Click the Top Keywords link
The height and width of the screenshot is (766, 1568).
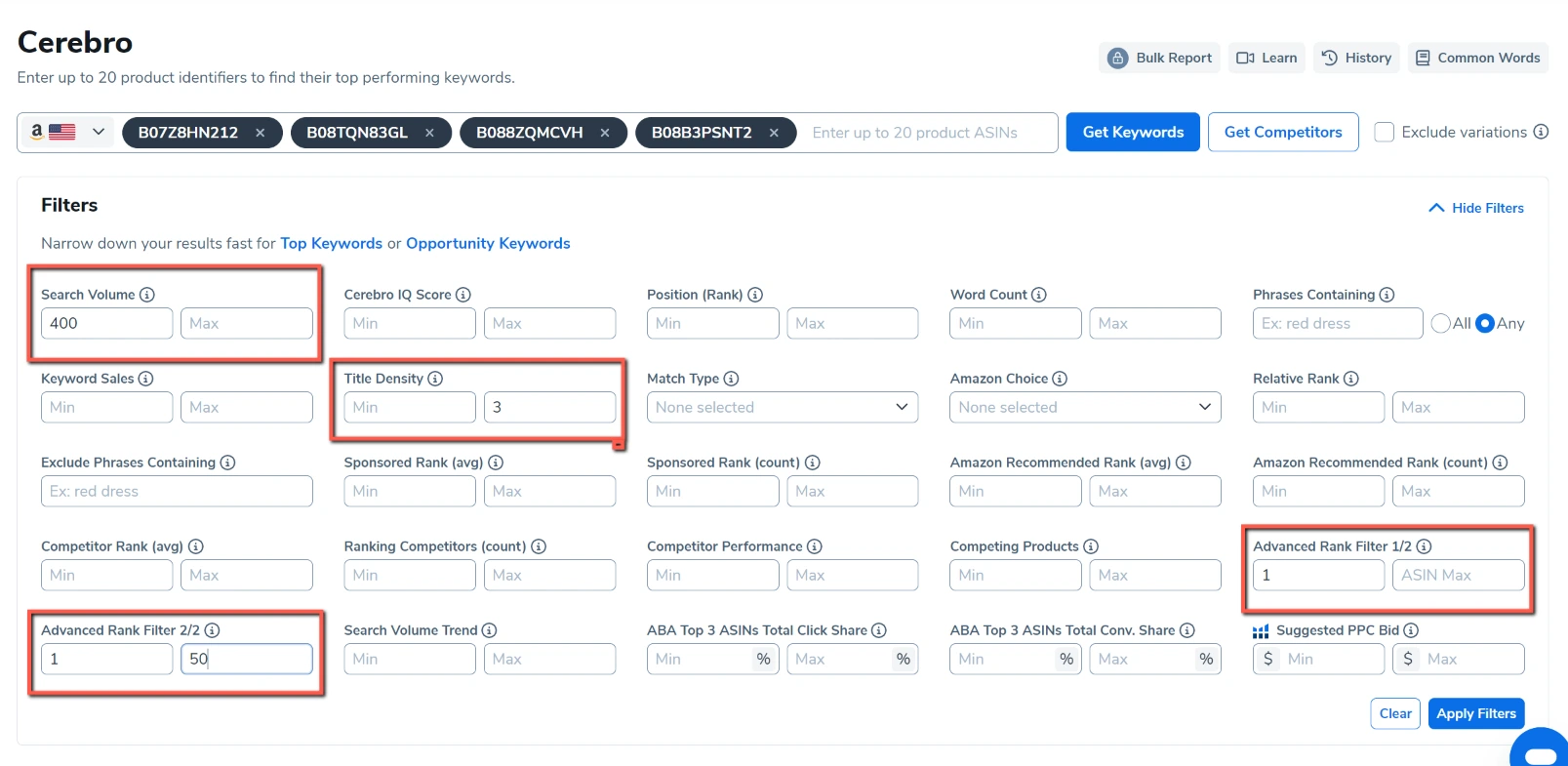(331, 243)
